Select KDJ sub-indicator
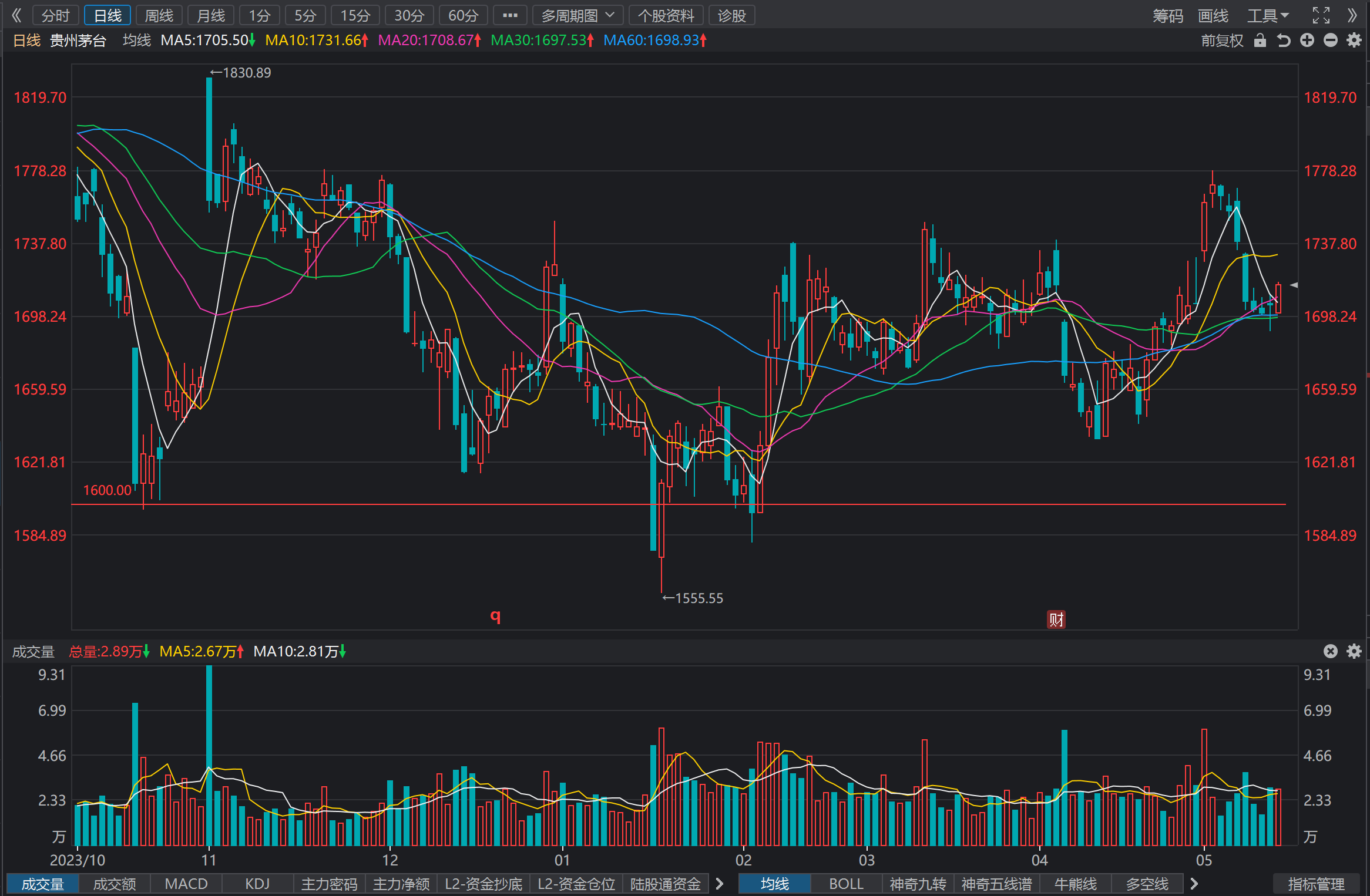This screenshot has width=1370, height=896. pyautogui.click(x=257, y=884)
